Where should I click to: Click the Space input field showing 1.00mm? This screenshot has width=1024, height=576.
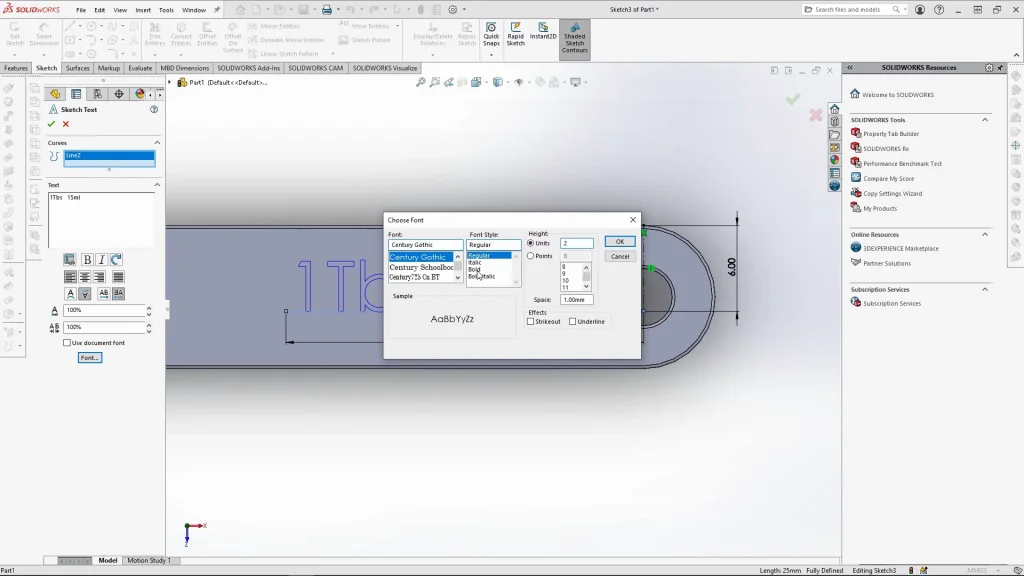pyautogui.click(x=577, y=300)
